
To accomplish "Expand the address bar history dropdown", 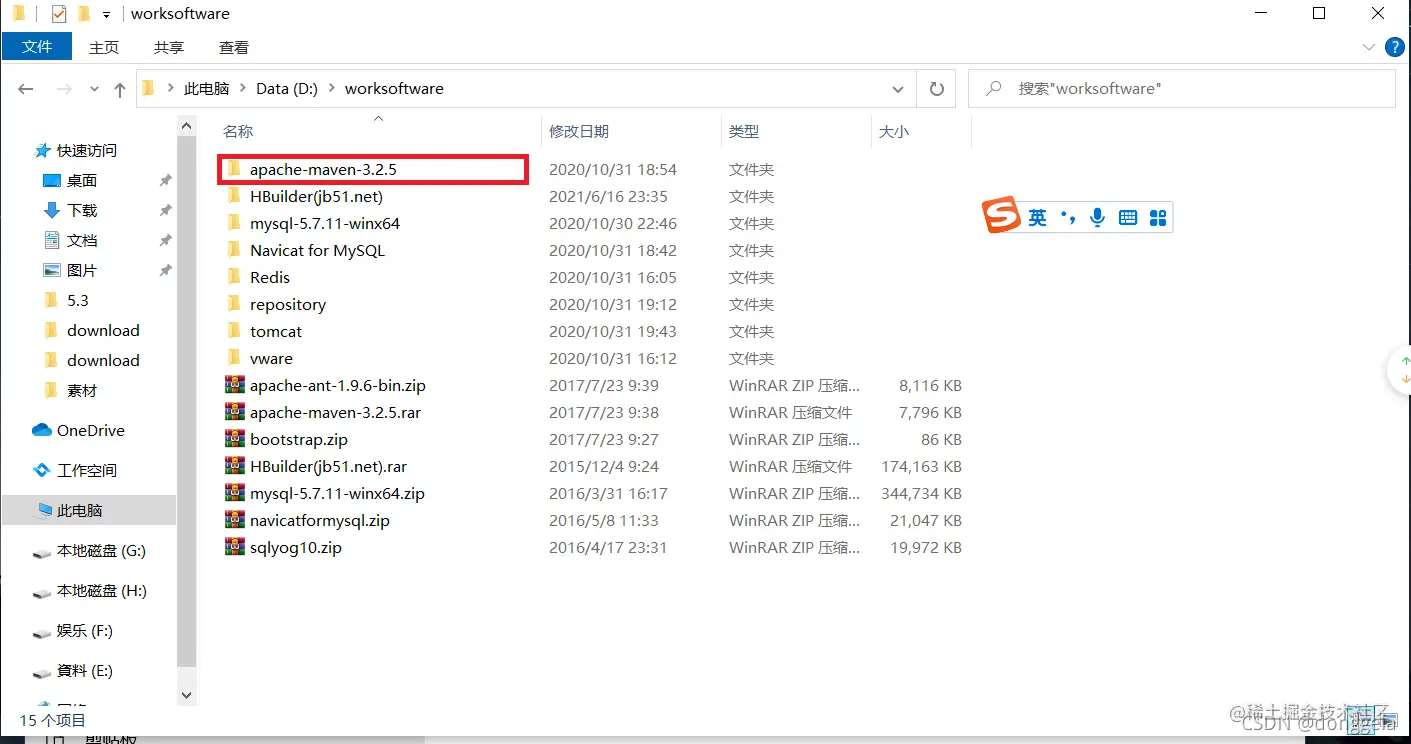I will click(897, 89).
